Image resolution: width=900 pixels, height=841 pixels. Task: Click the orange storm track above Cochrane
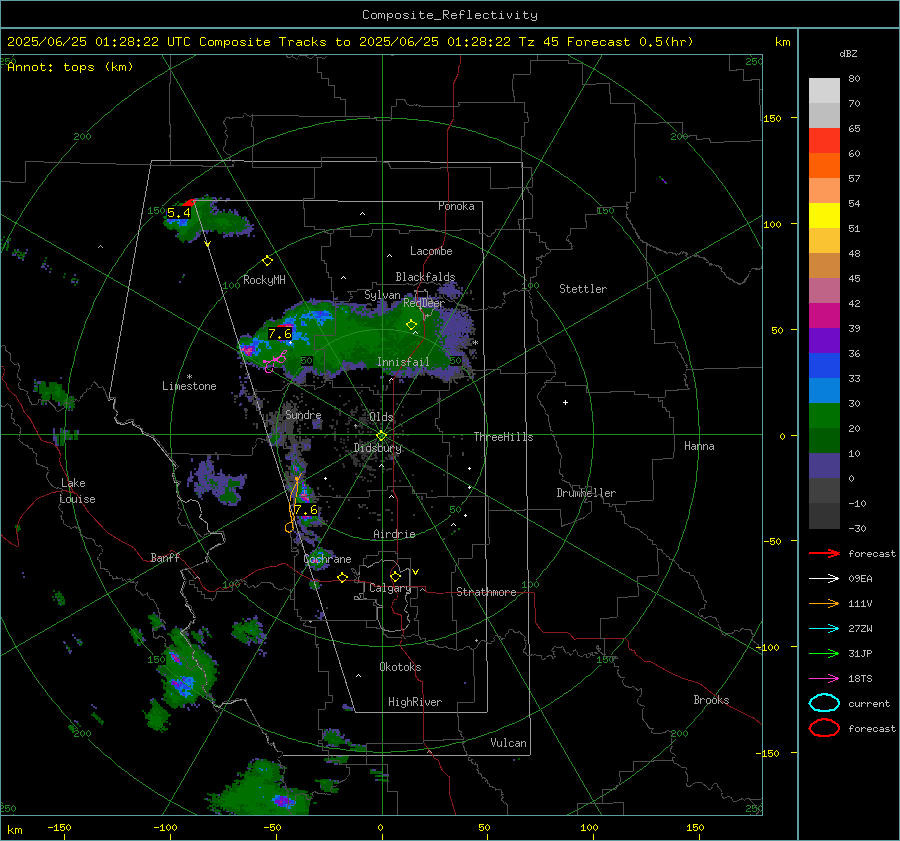pos(293,504)
